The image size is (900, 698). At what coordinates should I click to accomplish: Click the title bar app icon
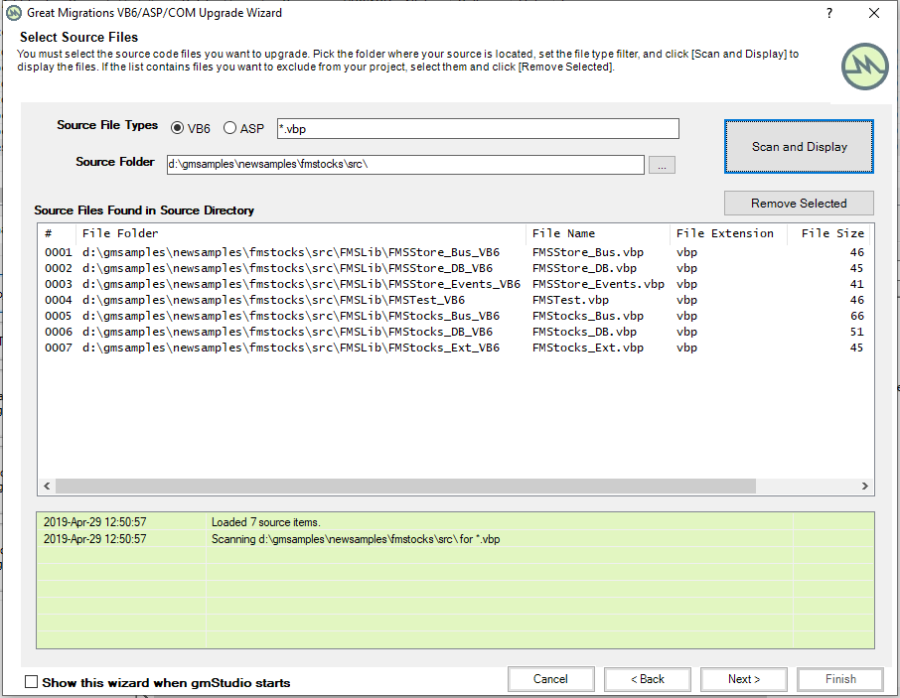pos(14,13)
